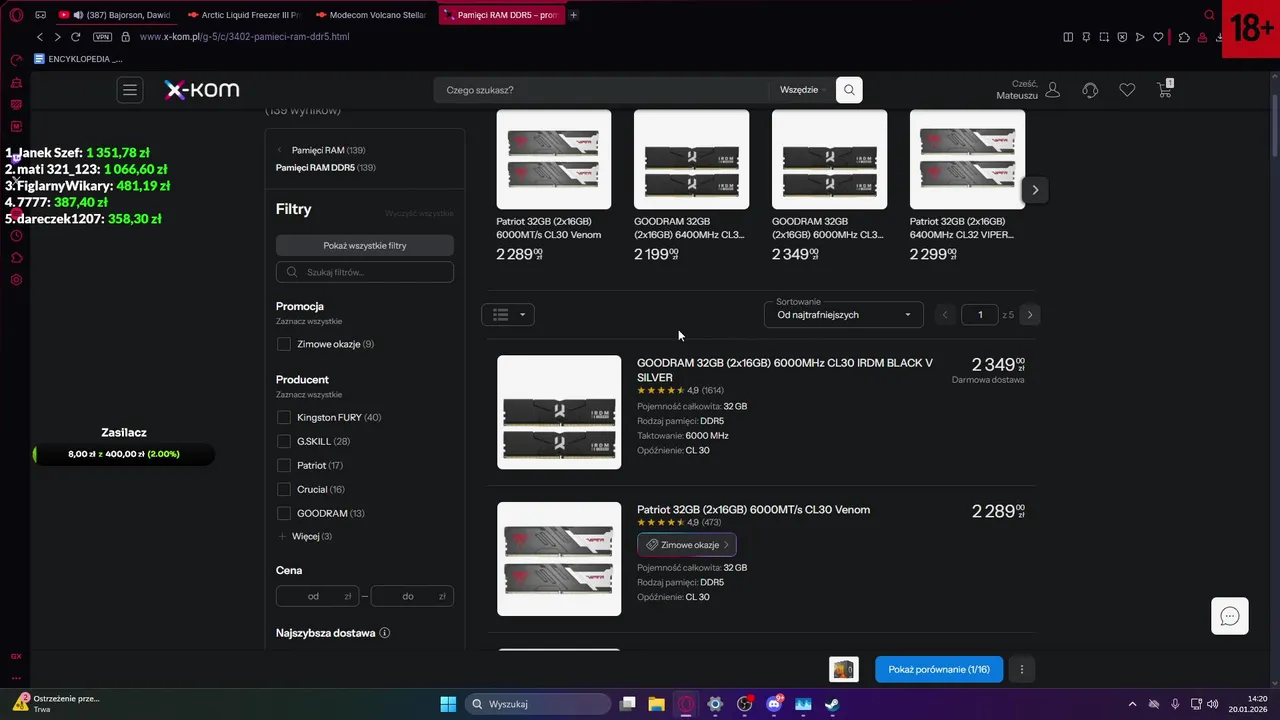Click the page vertical scrollbar
The width and height of the screenshot is (1280, 720).
1274,125
